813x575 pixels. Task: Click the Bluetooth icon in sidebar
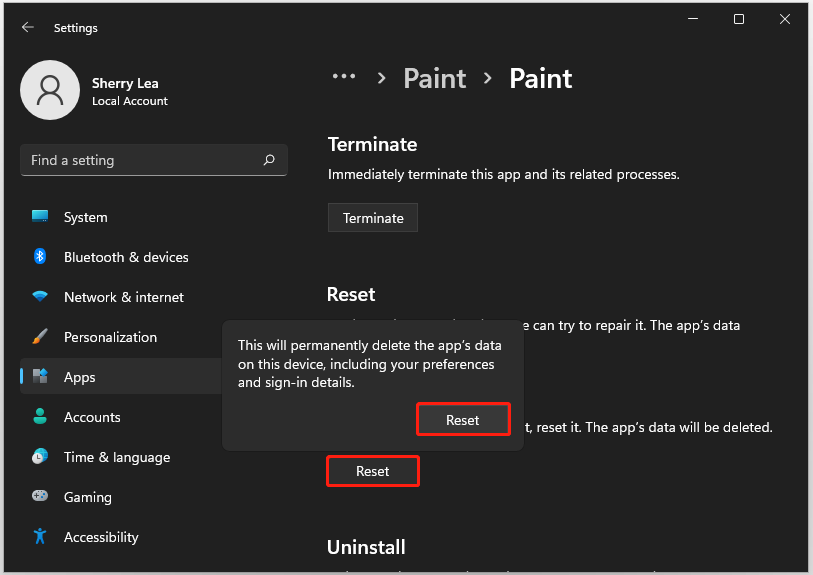(40, 256)
